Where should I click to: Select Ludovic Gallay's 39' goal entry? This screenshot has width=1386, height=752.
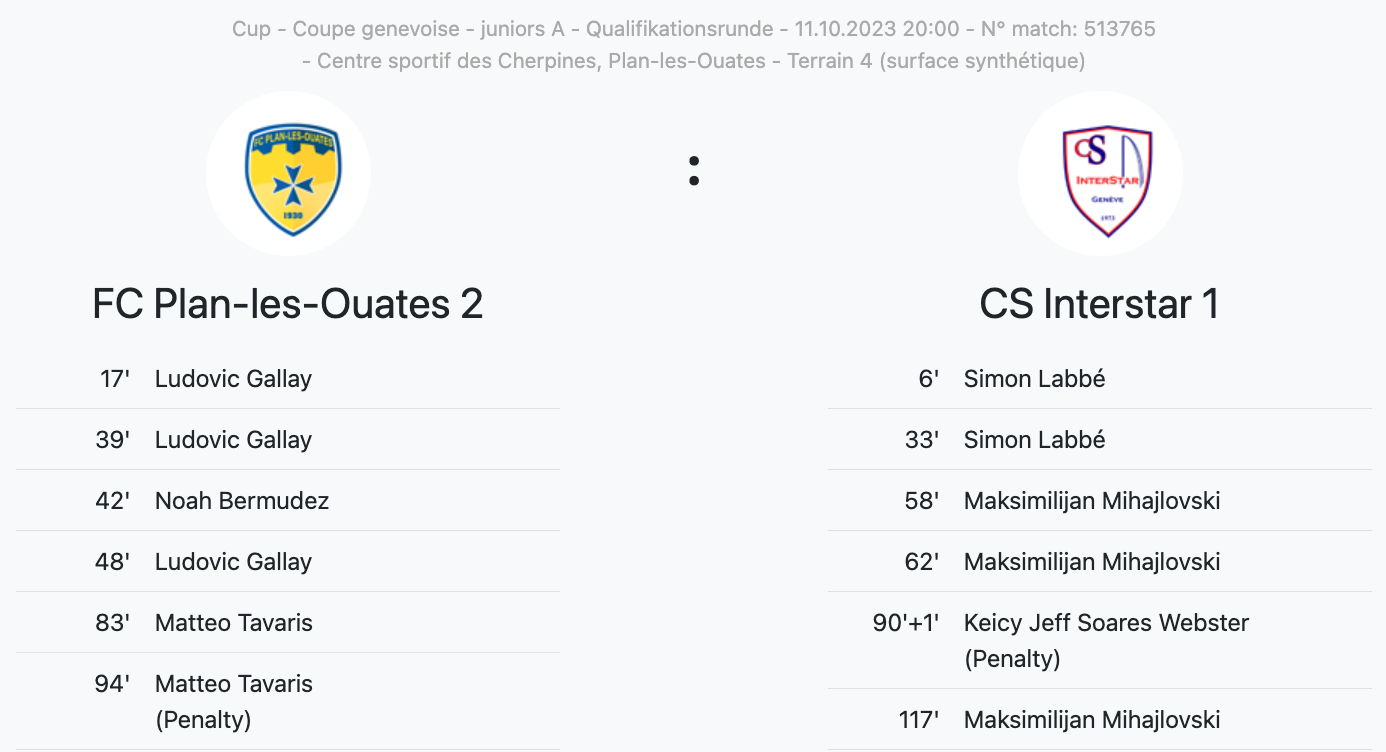(x=233, y=440)
